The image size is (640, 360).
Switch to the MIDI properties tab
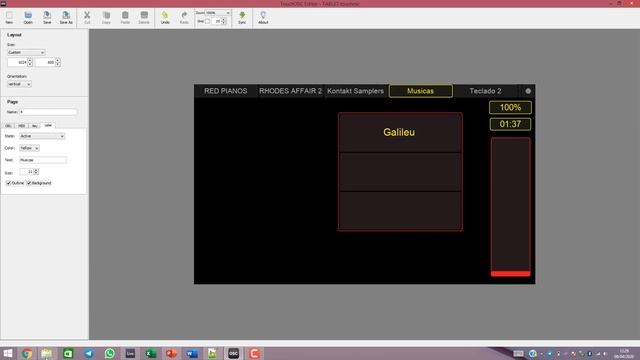click(x=22, y=126)
